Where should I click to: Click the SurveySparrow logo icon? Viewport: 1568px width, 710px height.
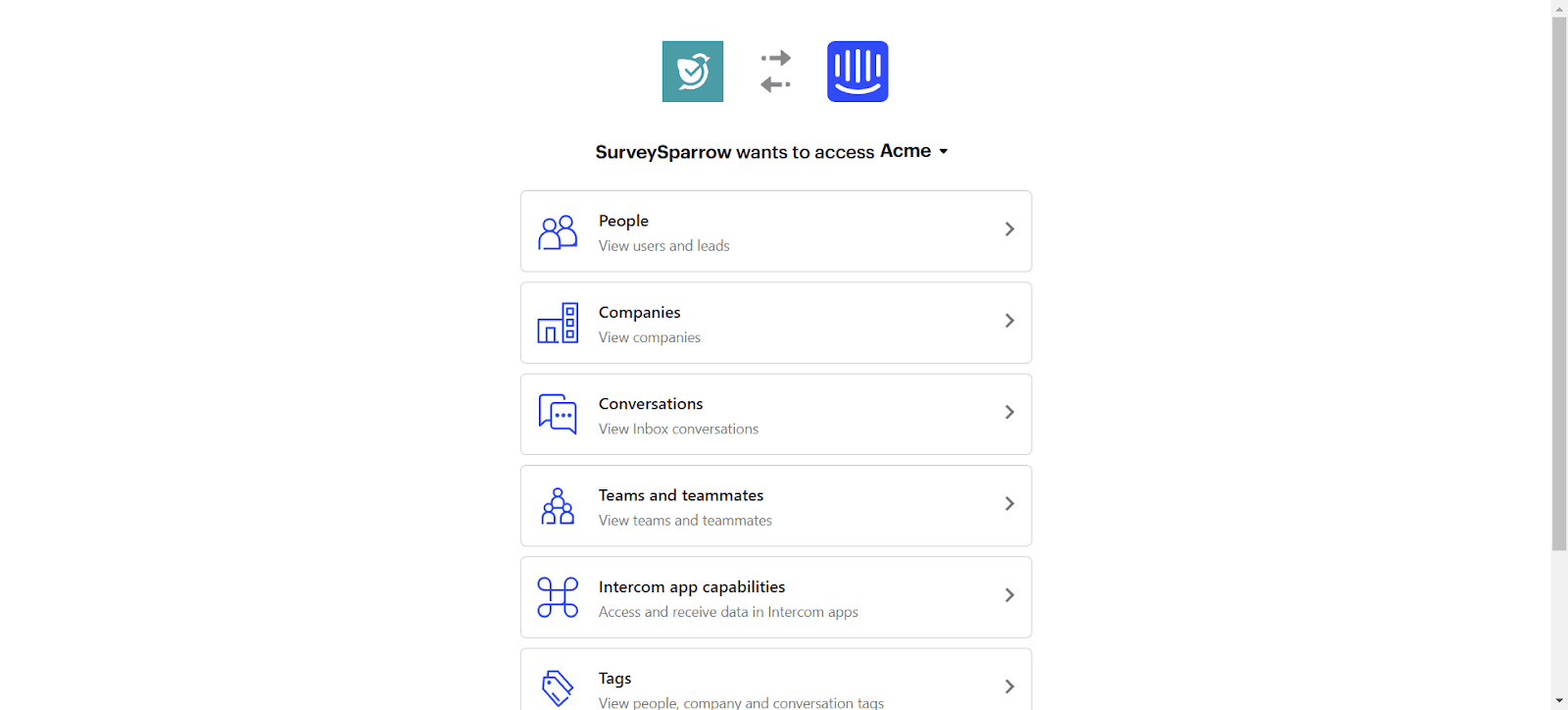pos(693,72)
